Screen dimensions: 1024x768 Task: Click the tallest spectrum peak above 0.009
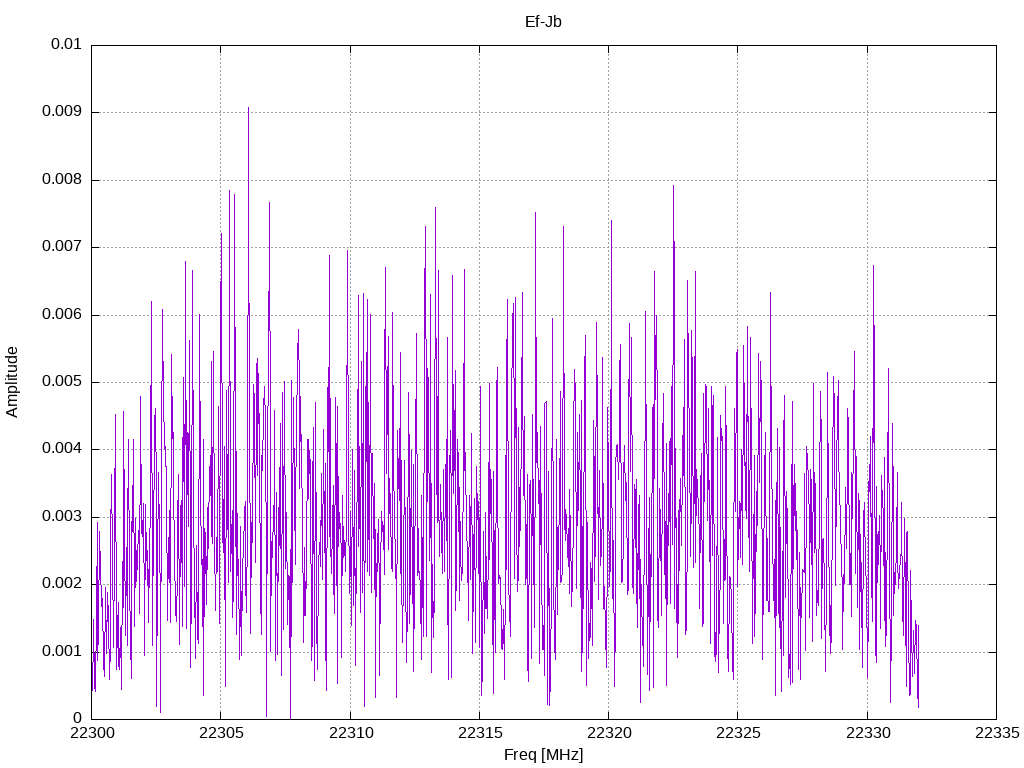[x=248, y=108]
